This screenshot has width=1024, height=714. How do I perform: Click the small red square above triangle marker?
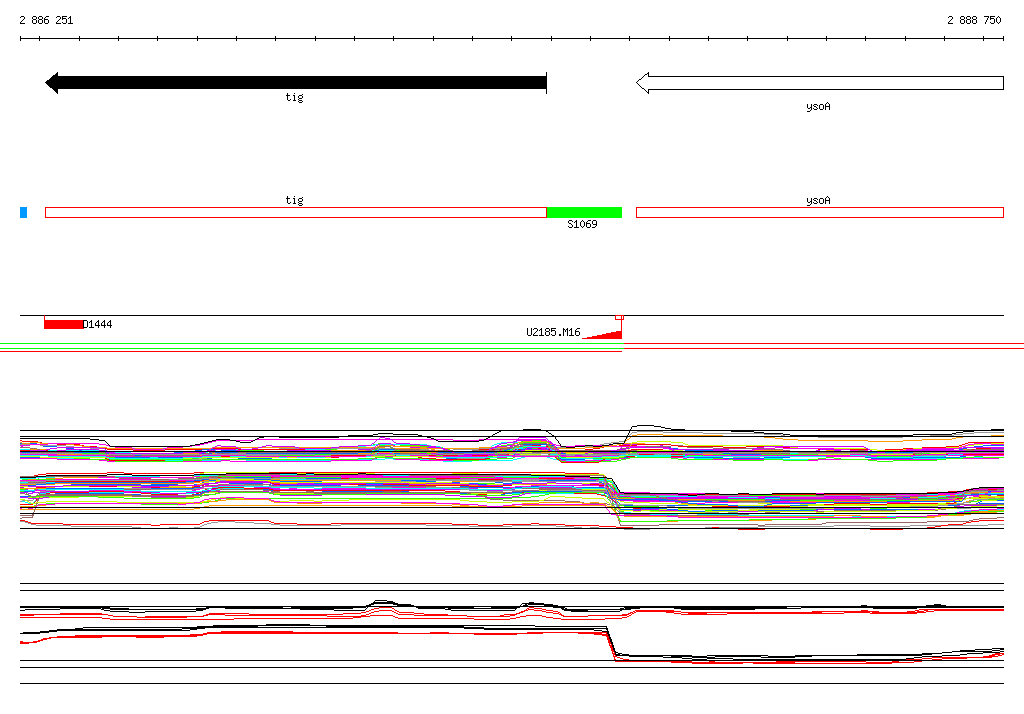coord(619,317)
